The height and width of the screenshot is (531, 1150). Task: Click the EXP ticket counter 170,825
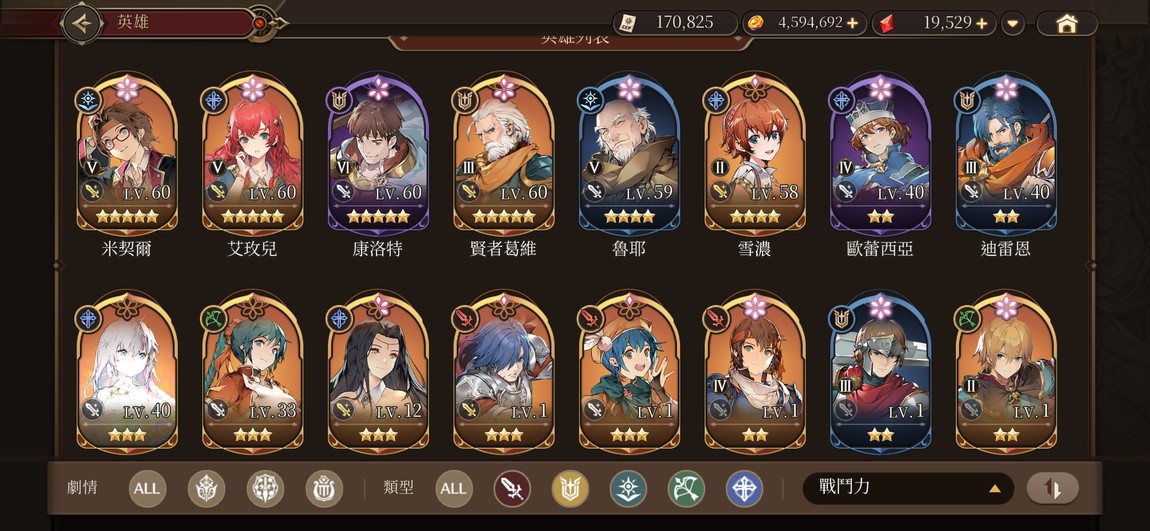[x=675, y=23]
